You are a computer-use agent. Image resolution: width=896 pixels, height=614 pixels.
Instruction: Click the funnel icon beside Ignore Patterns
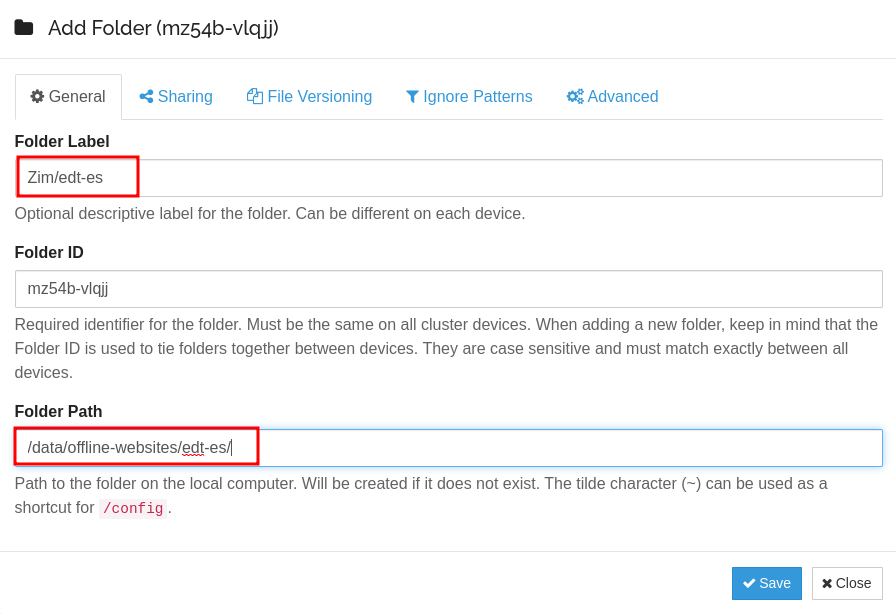pyautogui.click(x=412, y=97)
